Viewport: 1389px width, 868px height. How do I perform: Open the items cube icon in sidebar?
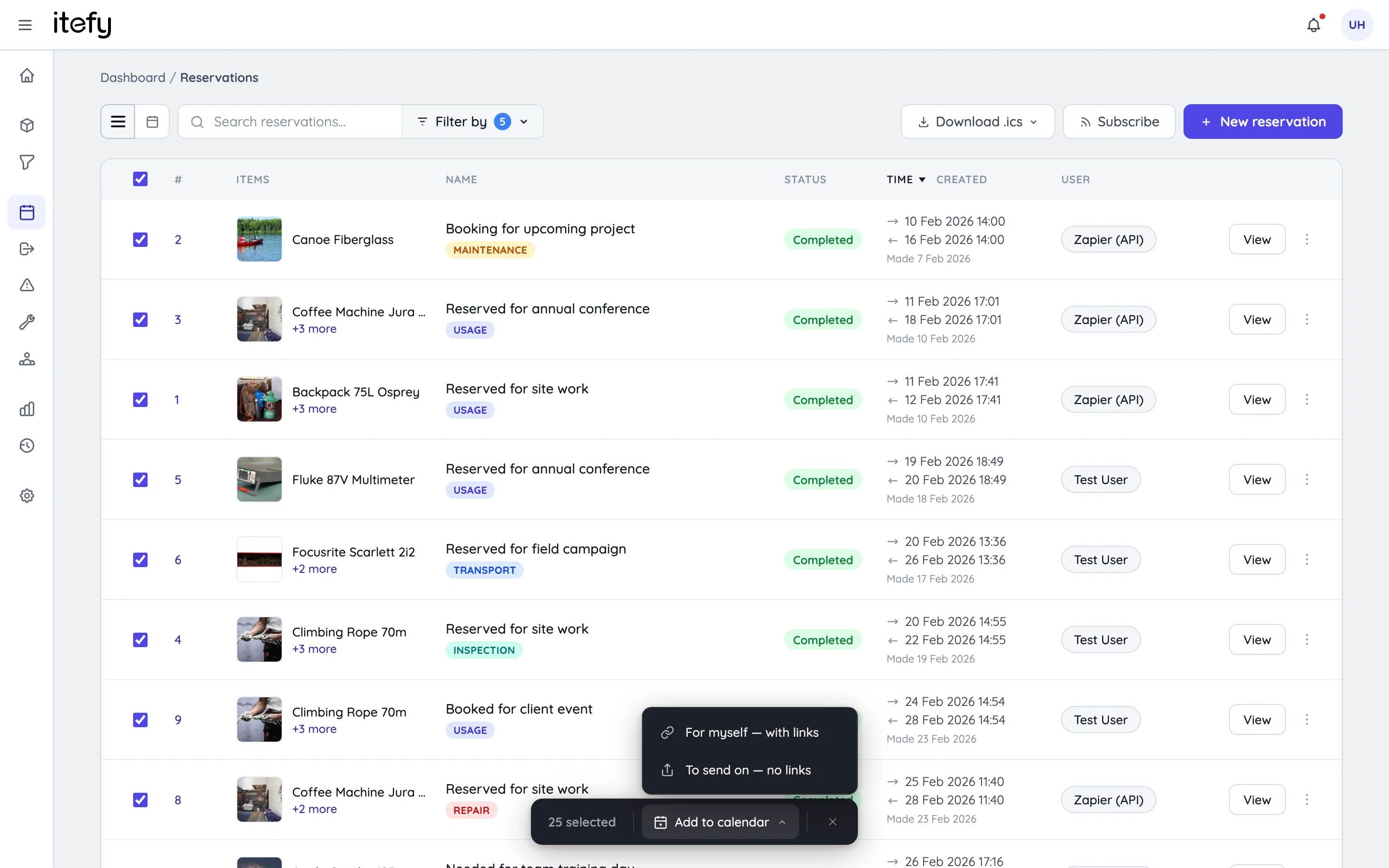tap(27, 125)
